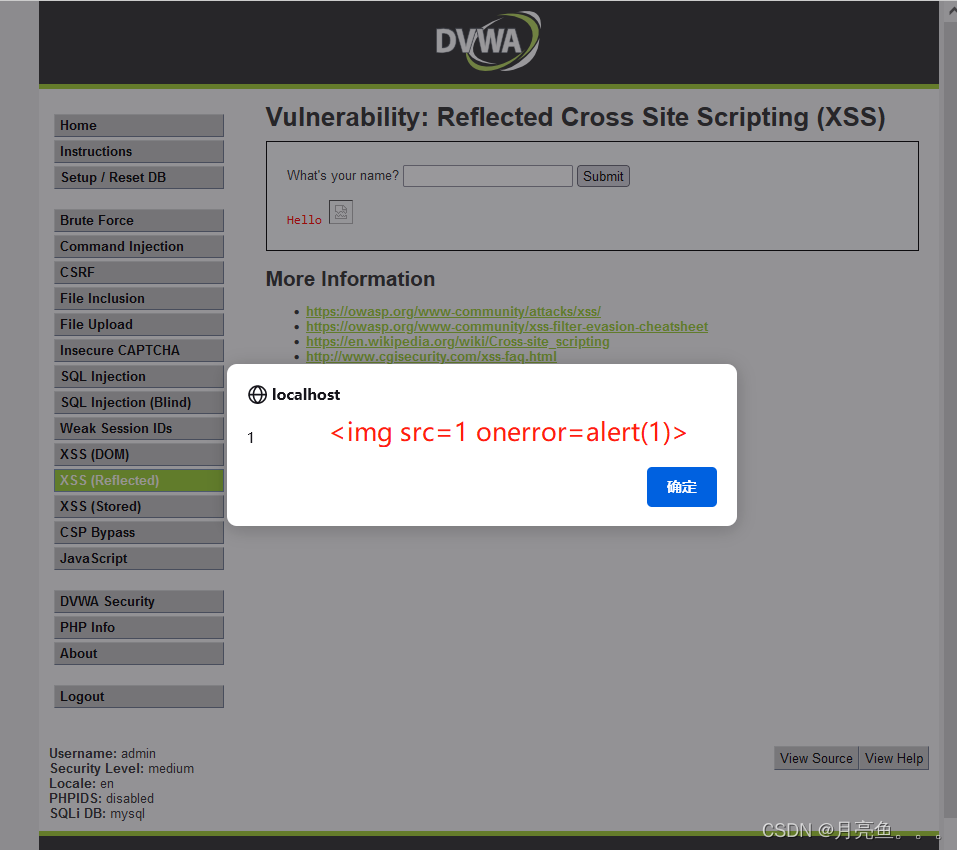
Task: Open SQL Injection page
Action: pos(139,376)
